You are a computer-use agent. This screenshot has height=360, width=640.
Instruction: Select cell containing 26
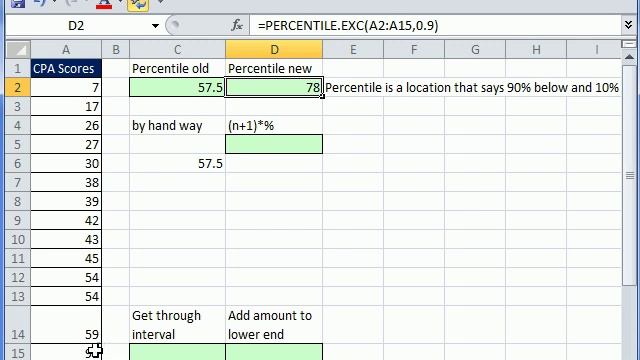[66, 125]
